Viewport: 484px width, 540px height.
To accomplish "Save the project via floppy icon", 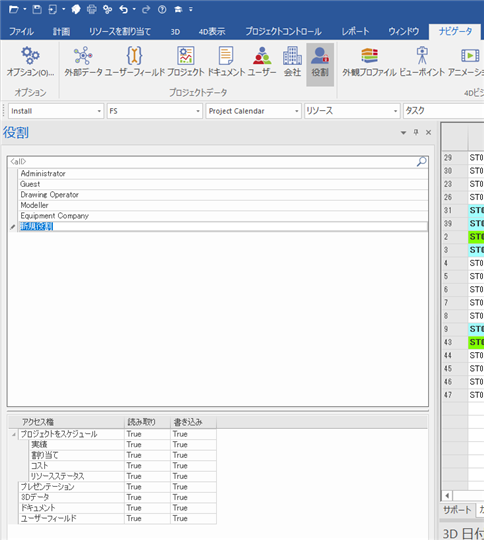I will pos(37,9).
